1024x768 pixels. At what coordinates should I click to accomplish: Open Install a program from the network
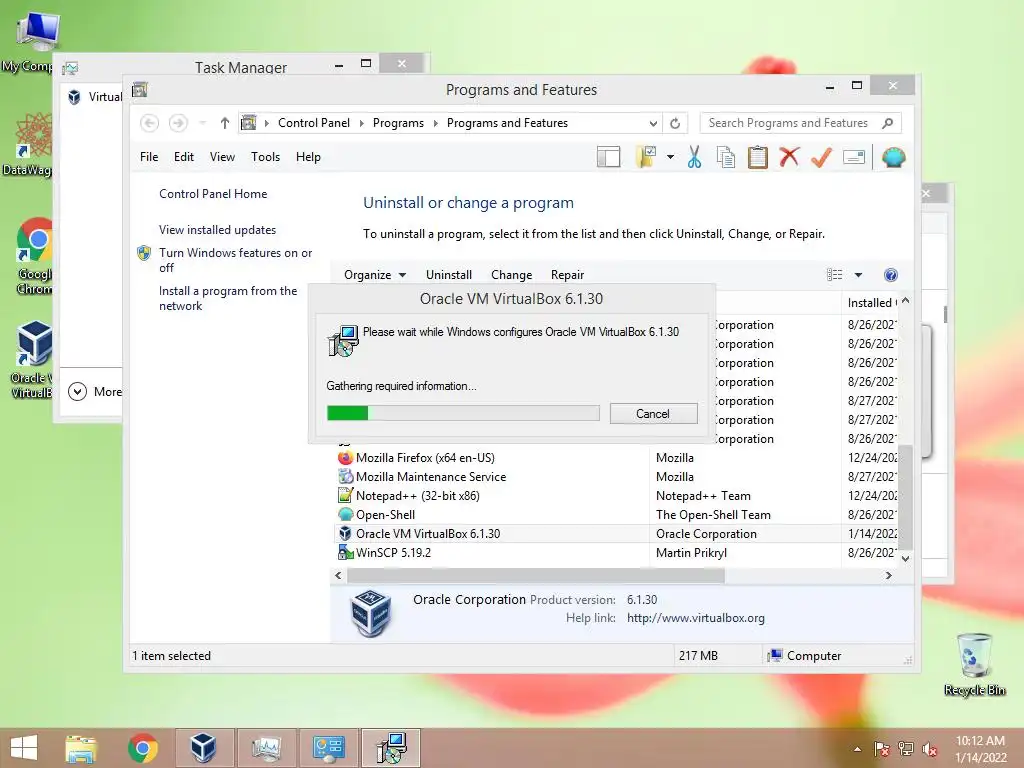(x=228, y=298)
